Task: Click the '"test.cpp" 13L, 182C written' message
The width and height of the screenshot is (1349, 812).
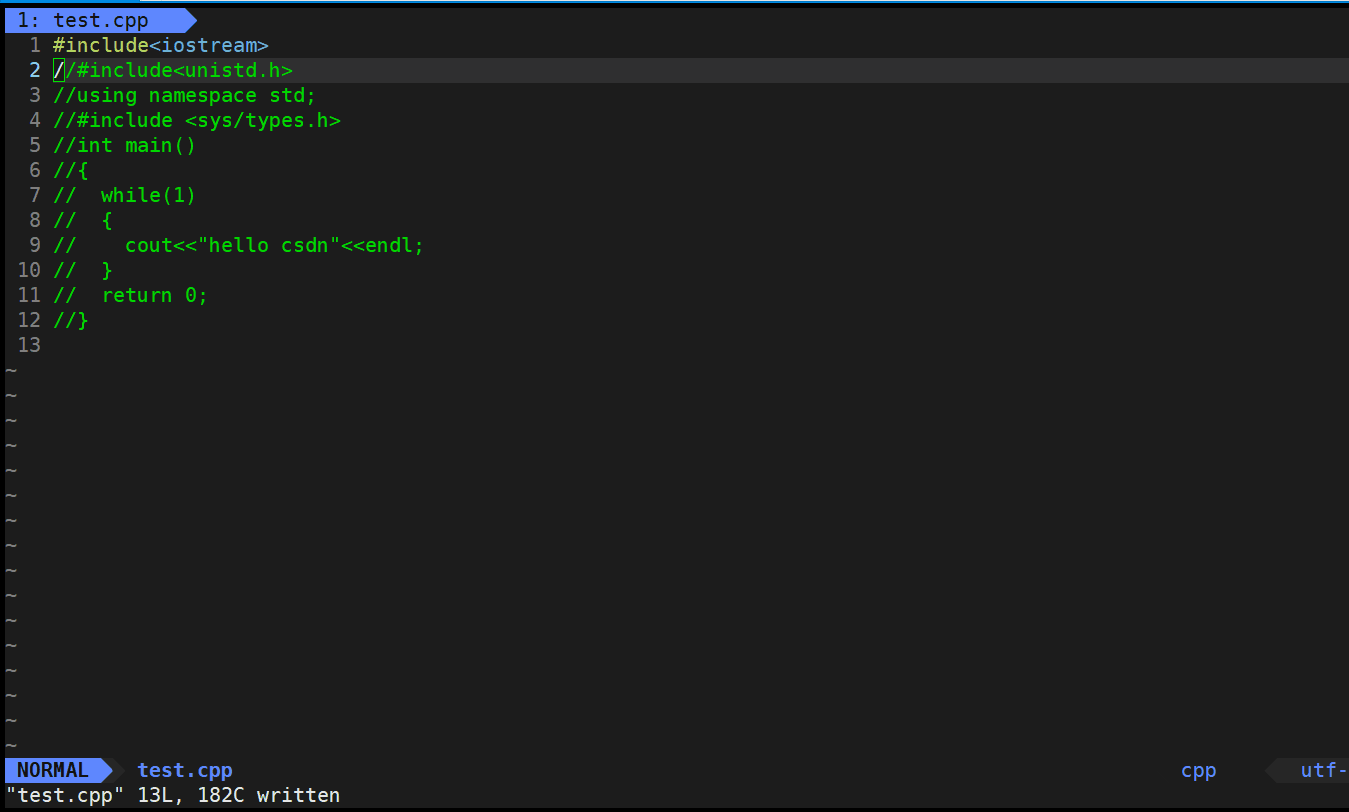Action: pos(173,795)
